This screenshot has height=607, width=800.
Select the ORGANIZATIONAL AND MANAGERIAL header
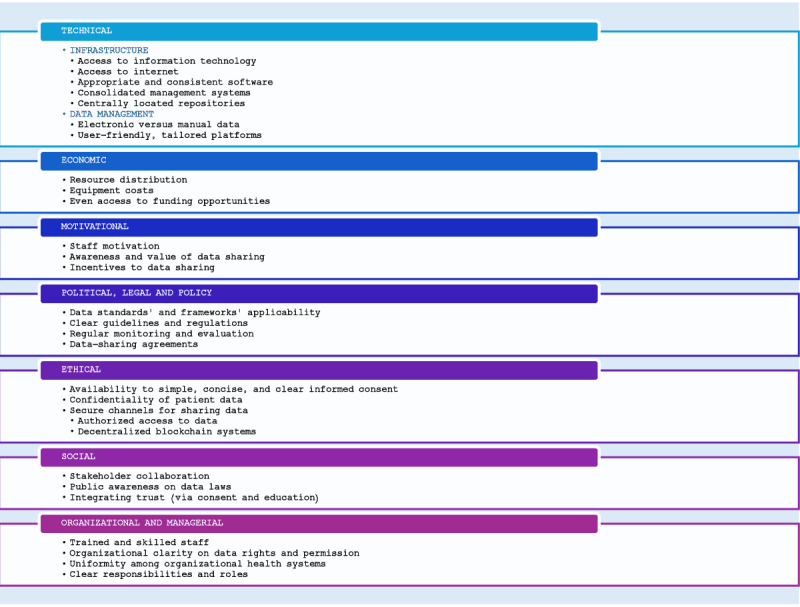pos(319,523)
